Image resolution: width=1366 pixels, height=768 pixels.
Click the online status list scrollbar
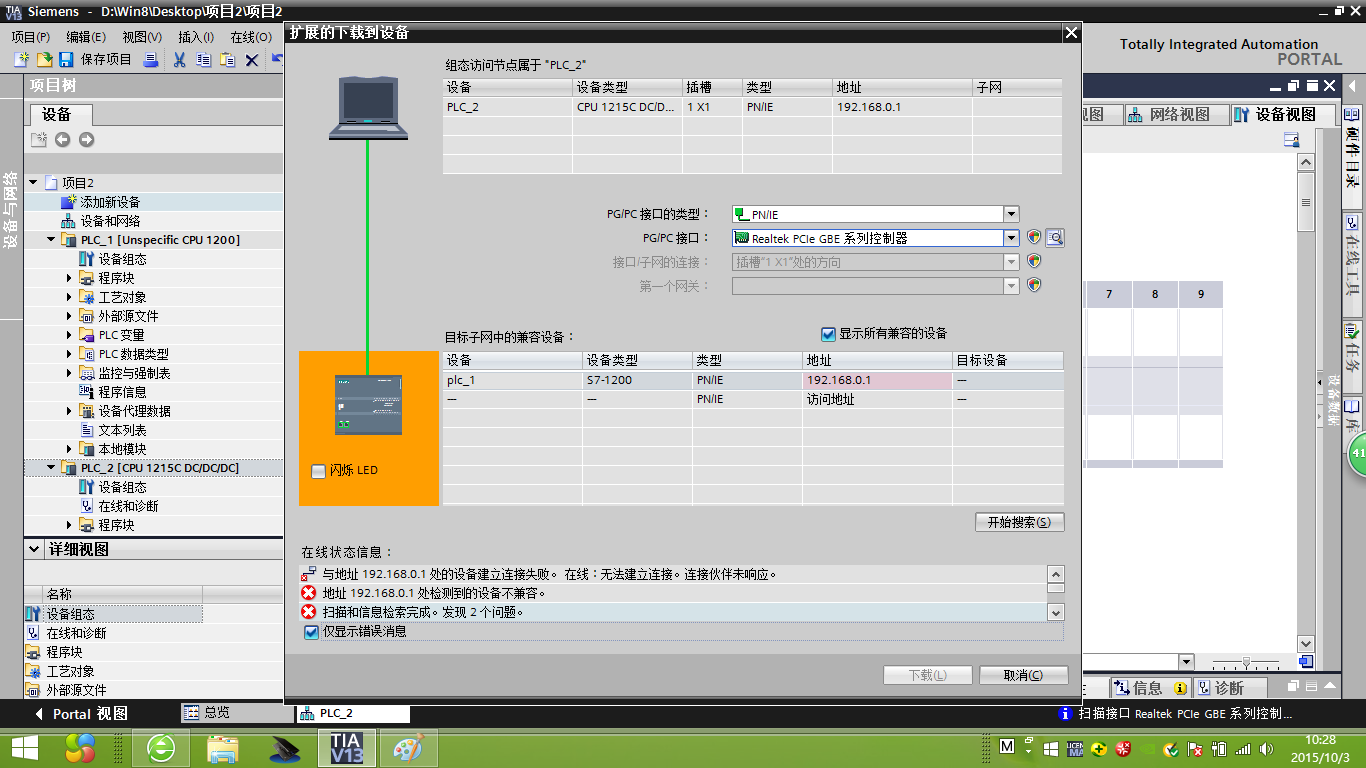click(1055, 593)
